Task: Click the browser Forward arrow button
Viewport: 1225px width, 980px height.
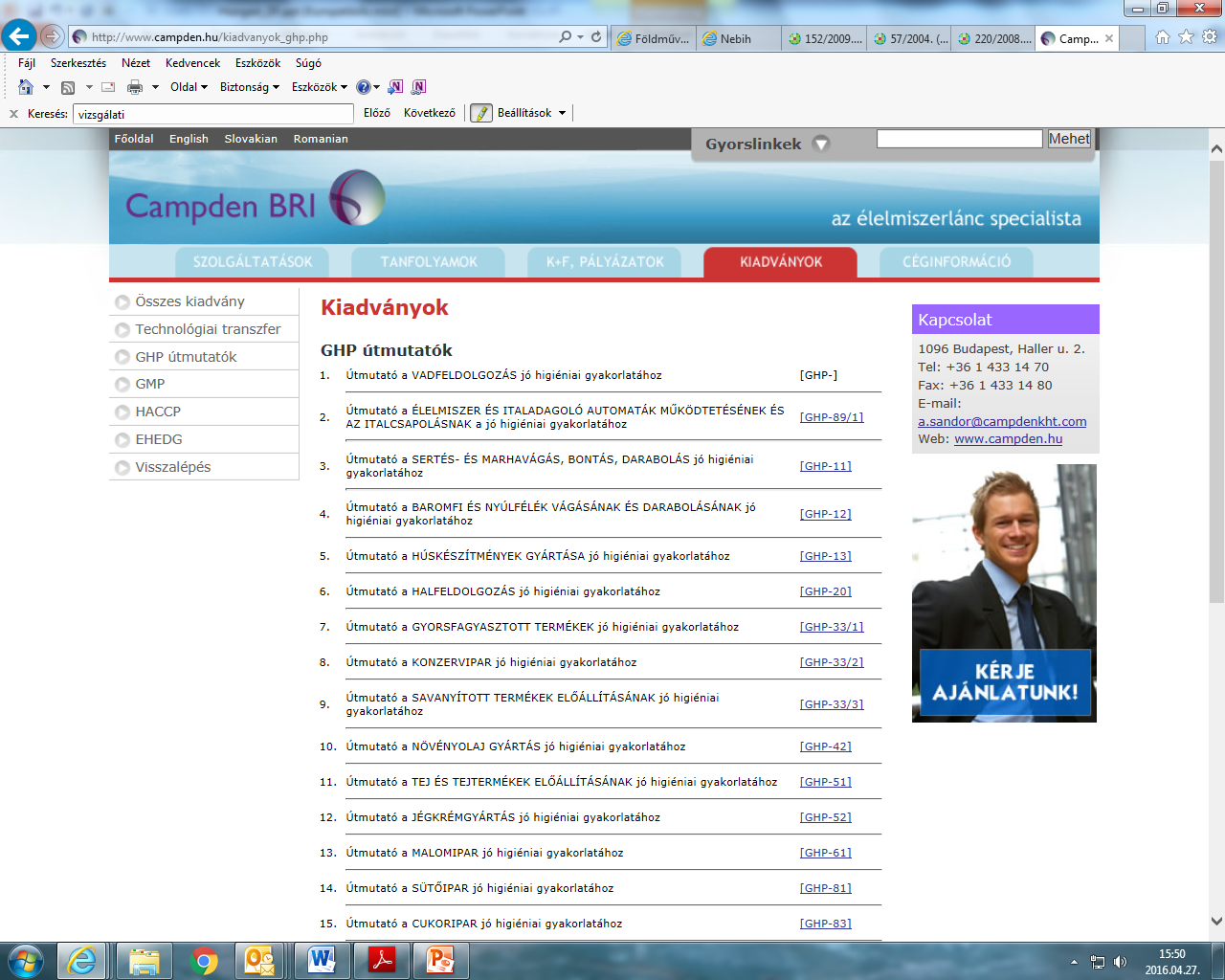Action: (52, 36)
